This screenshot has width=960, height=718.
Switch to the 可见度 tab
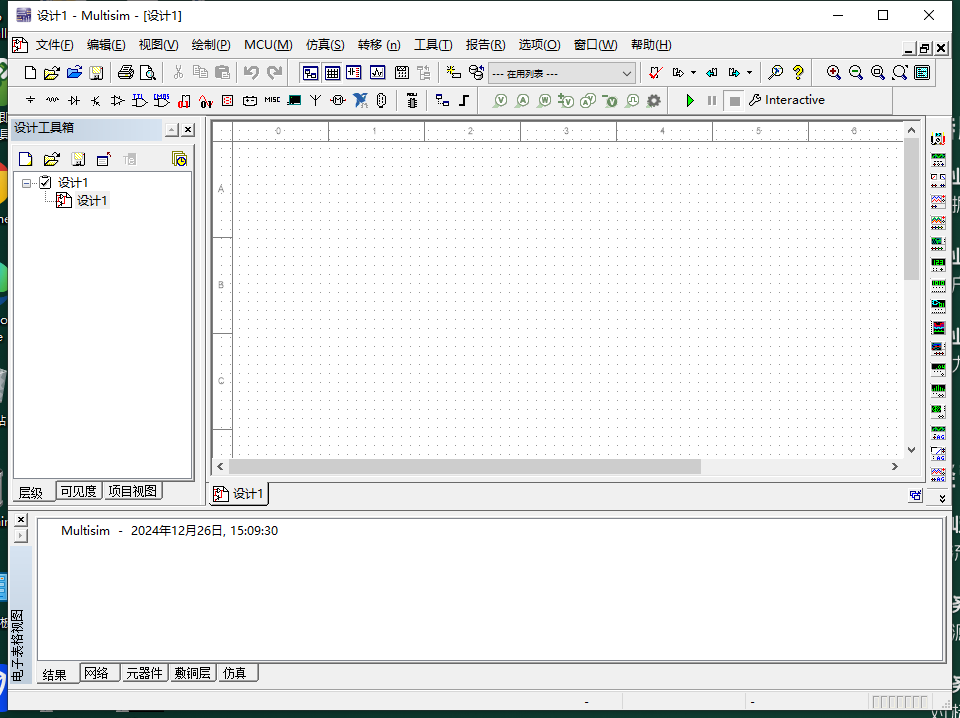pyautogui.click(x=79, y=491)
